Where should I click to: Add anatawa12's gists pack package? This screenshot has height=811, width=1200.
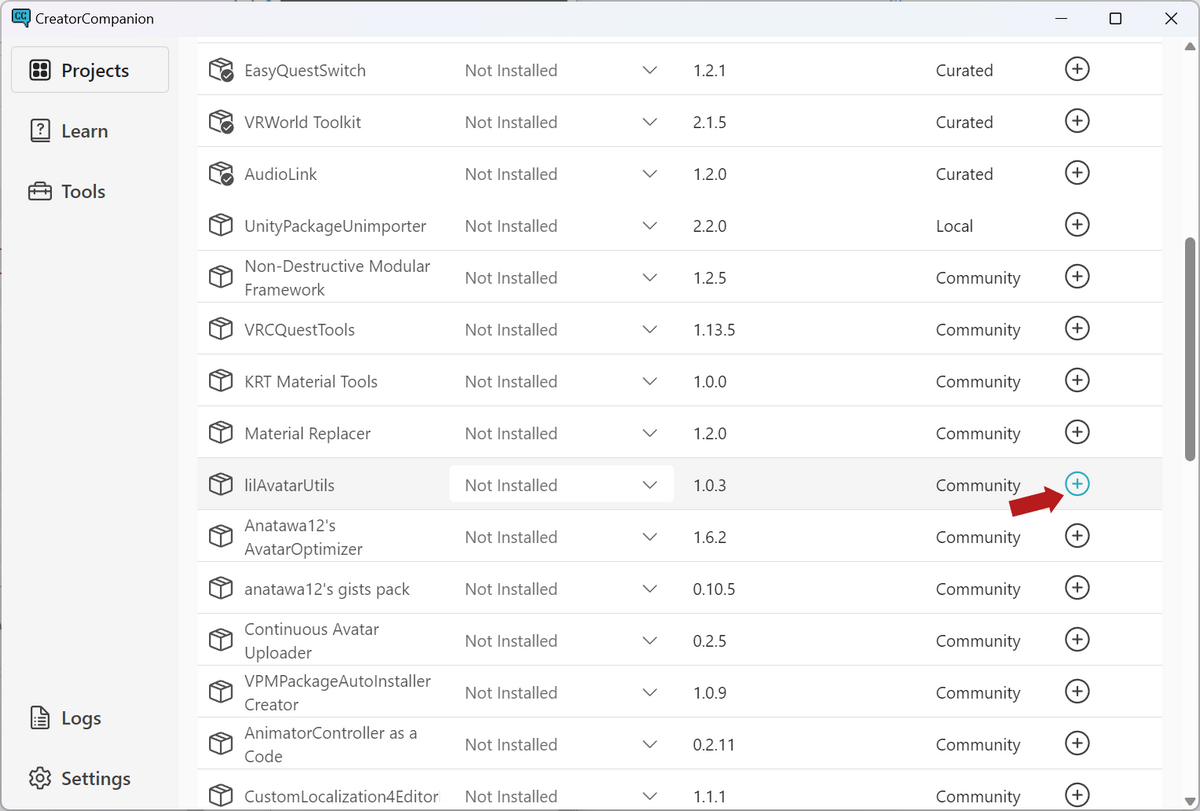tap(1077, 588)
